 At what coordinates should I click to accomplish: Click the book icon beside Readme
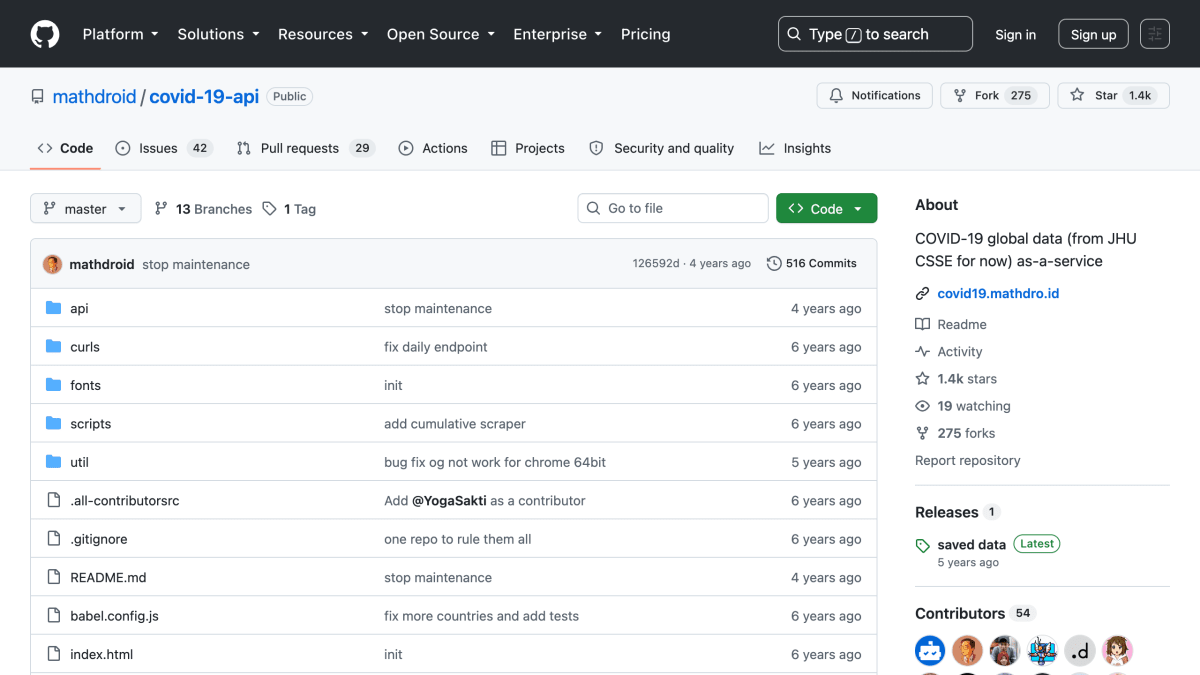point(922,324)
